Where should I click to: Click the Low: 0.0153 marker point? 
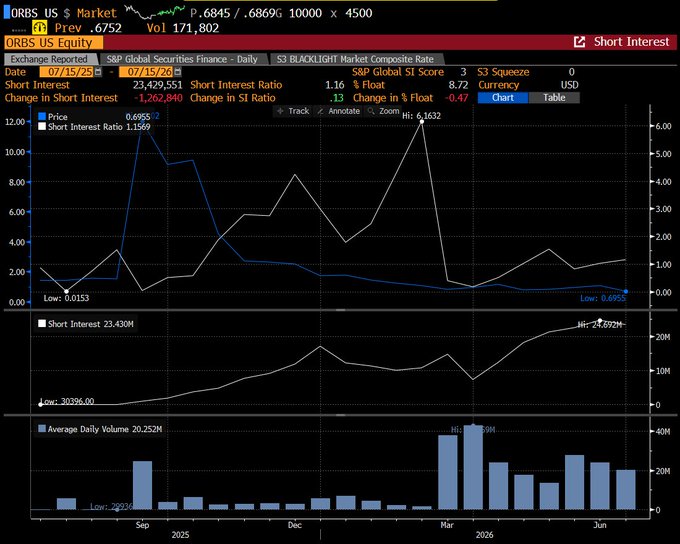coord(66,291)
